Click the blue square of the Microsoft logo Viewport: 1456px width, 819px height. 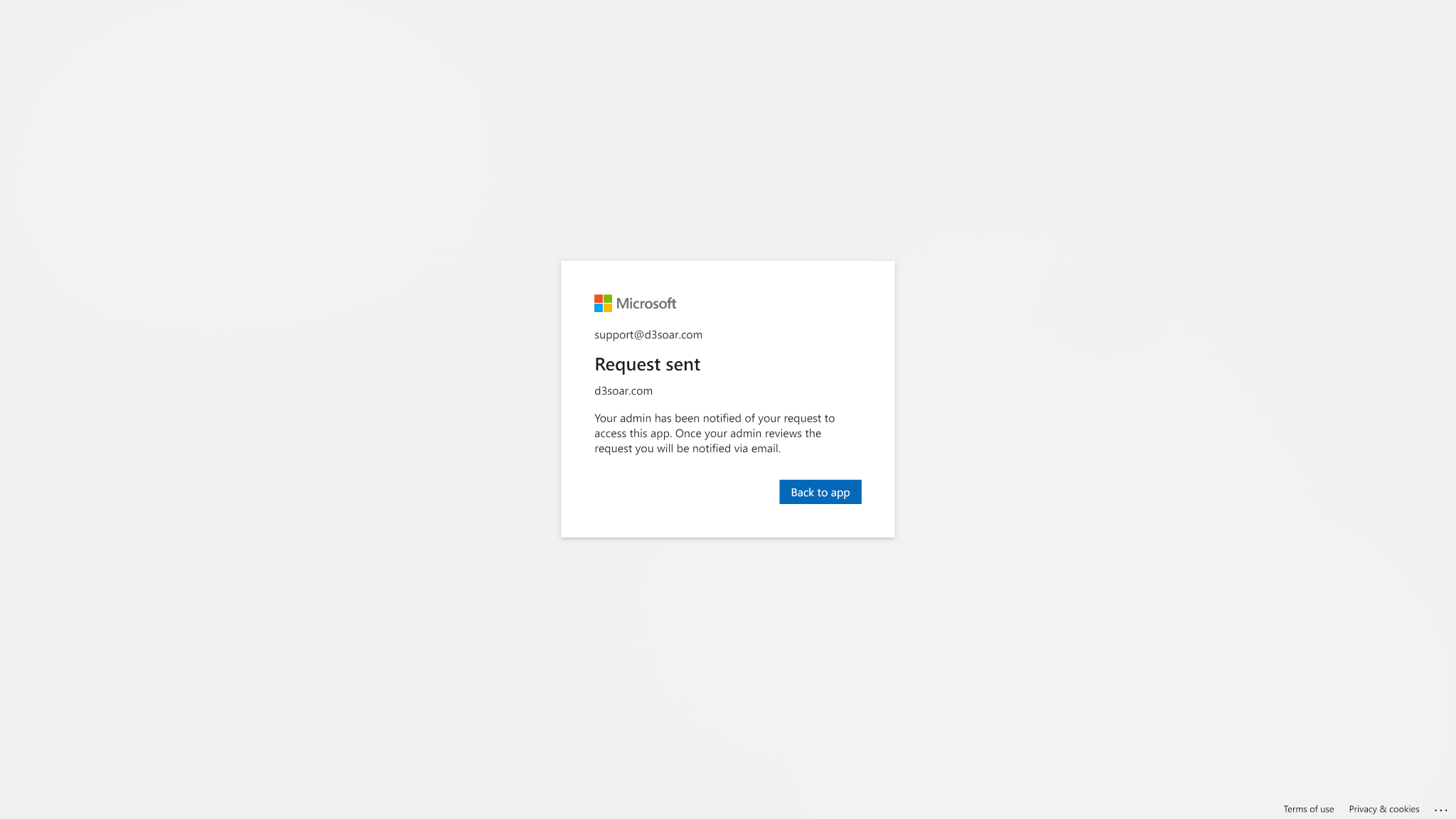(598, 307)
